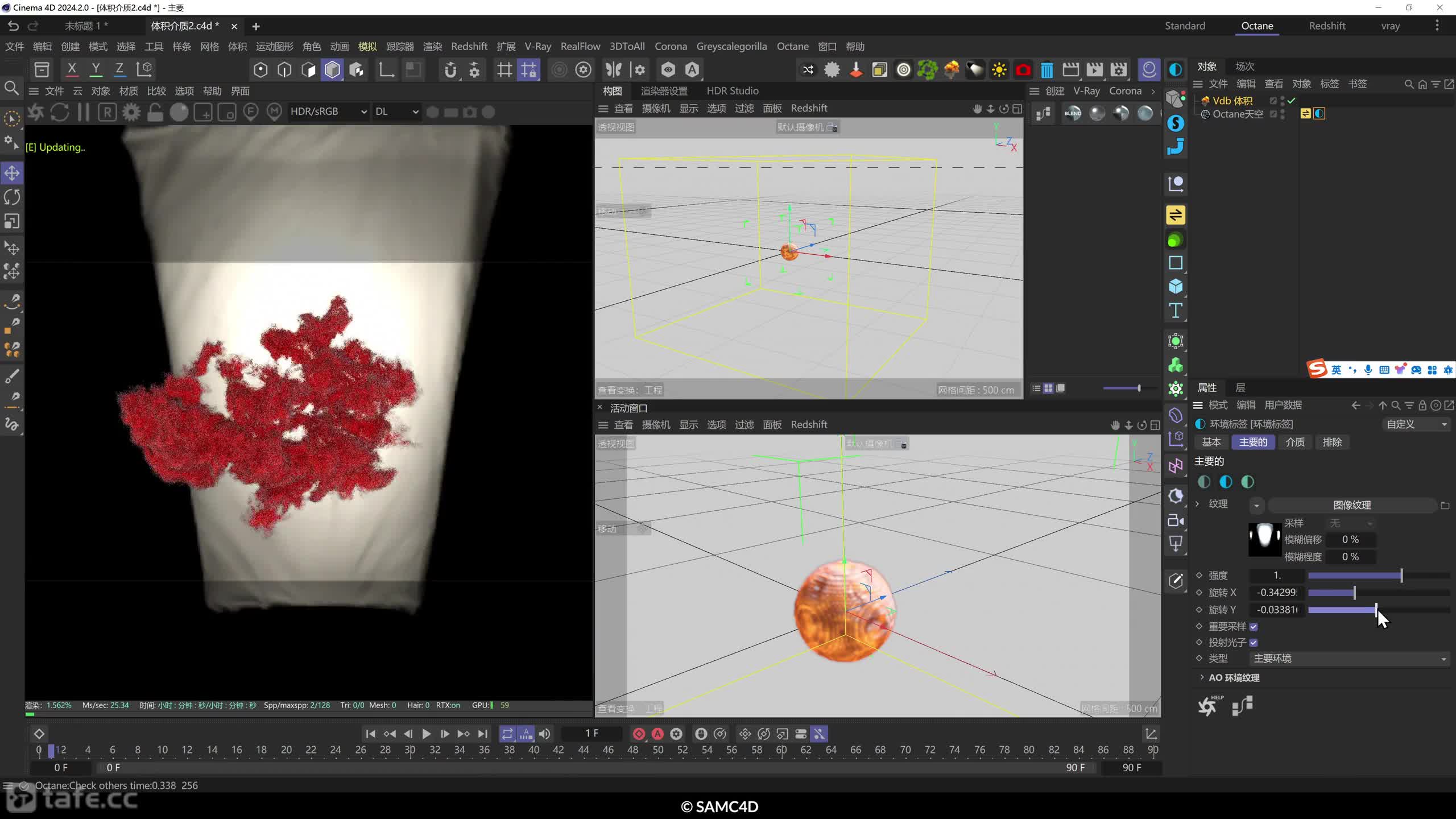1456x819 pixels.
Task: Select the Scale tool in left toolbar
Action: (12, 221)
